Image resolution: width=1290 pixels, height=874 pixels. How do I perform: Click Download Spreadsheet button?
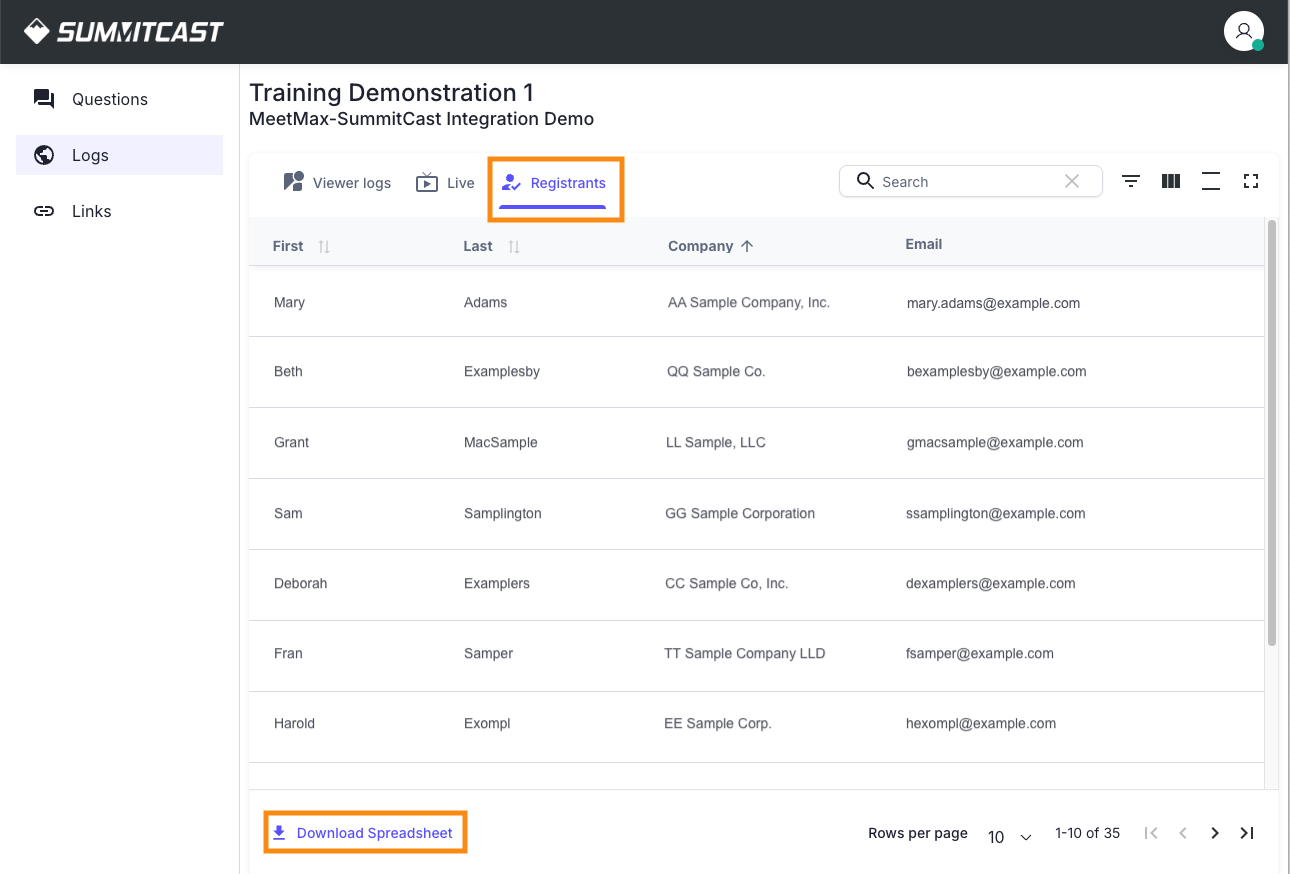[x=364, y=833]
